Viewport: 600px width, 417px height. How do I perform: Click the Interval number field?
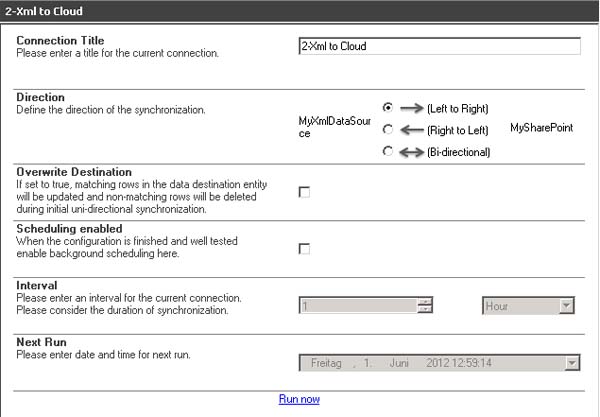pos(358,306)
